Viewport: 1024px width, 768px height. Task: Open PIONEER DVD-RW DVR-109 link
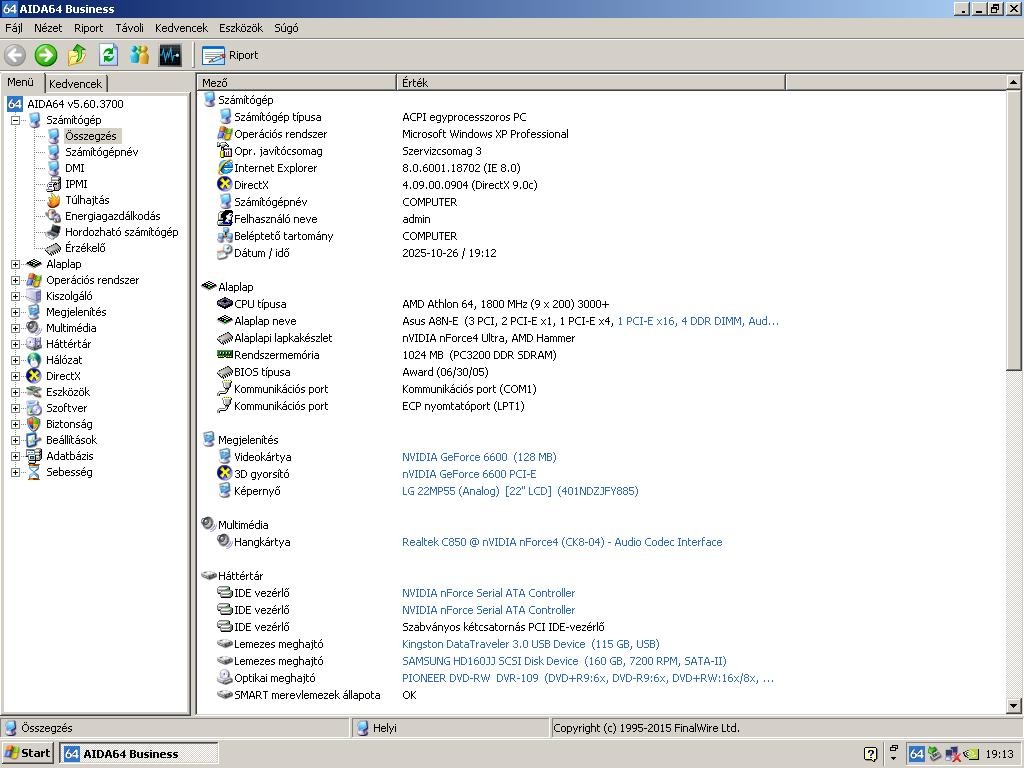588,678
